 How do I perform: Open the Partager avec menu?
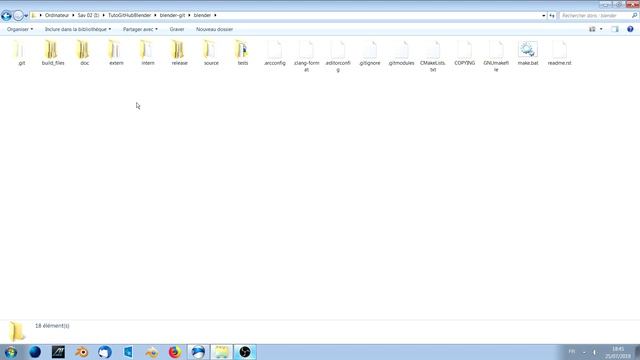pos(140,29)
